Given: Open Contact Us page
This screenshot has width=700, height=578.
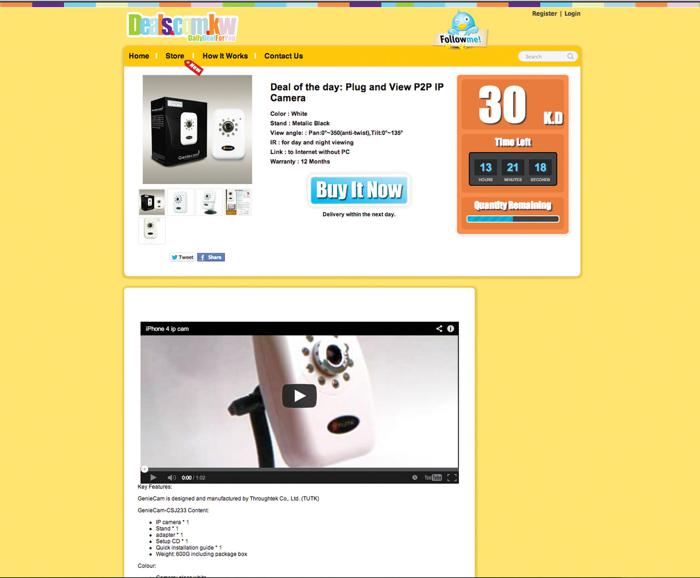Looking at the screenshot, I should click(x=283, y=56).
